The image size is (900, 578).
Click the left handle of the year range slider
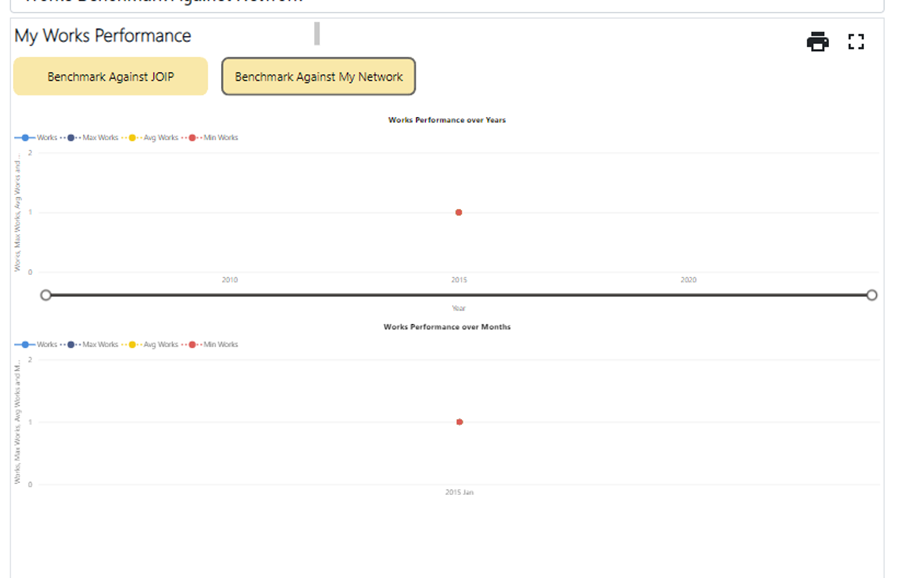pyautogui.click(x=45, y=295)
